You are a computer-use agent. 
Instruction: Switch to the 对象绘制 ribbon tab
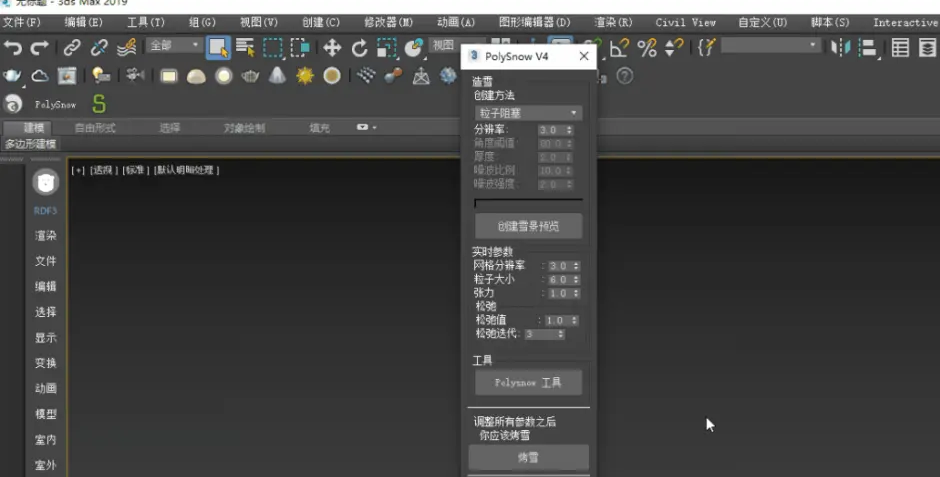pos(244,128)
